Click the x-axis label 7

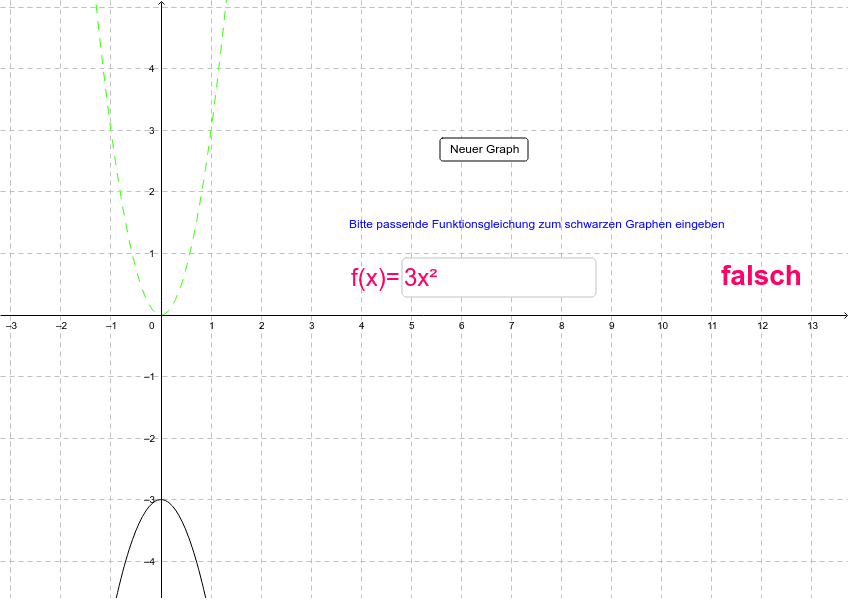click(511, 325)
